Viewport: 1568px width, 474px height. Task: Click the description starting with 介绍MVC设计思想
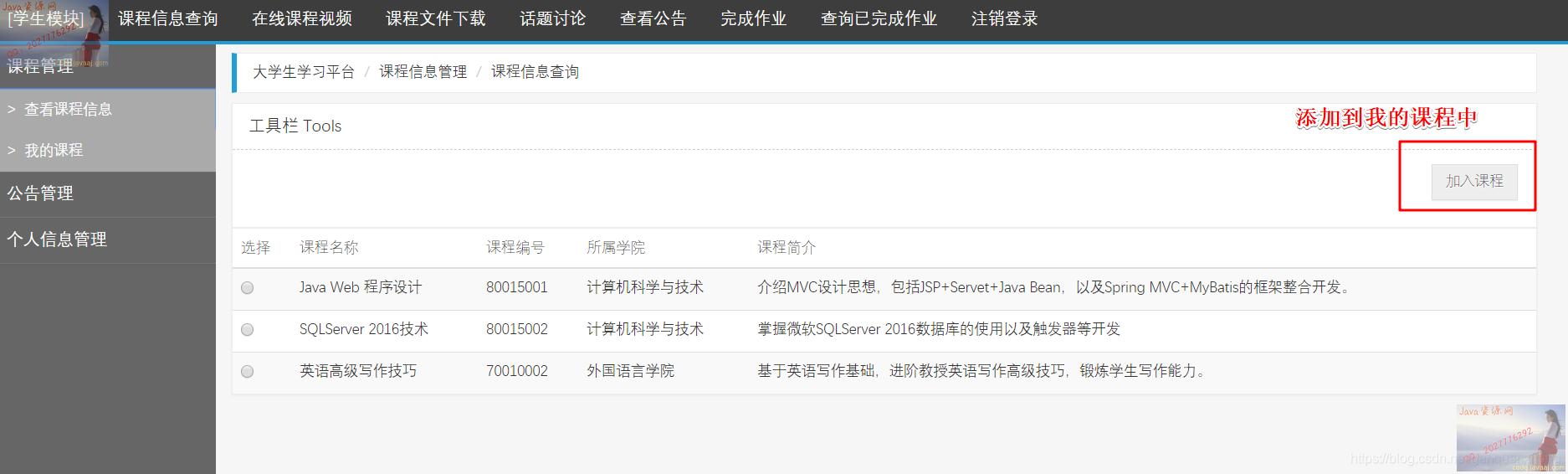click(x=1055, y=287)
